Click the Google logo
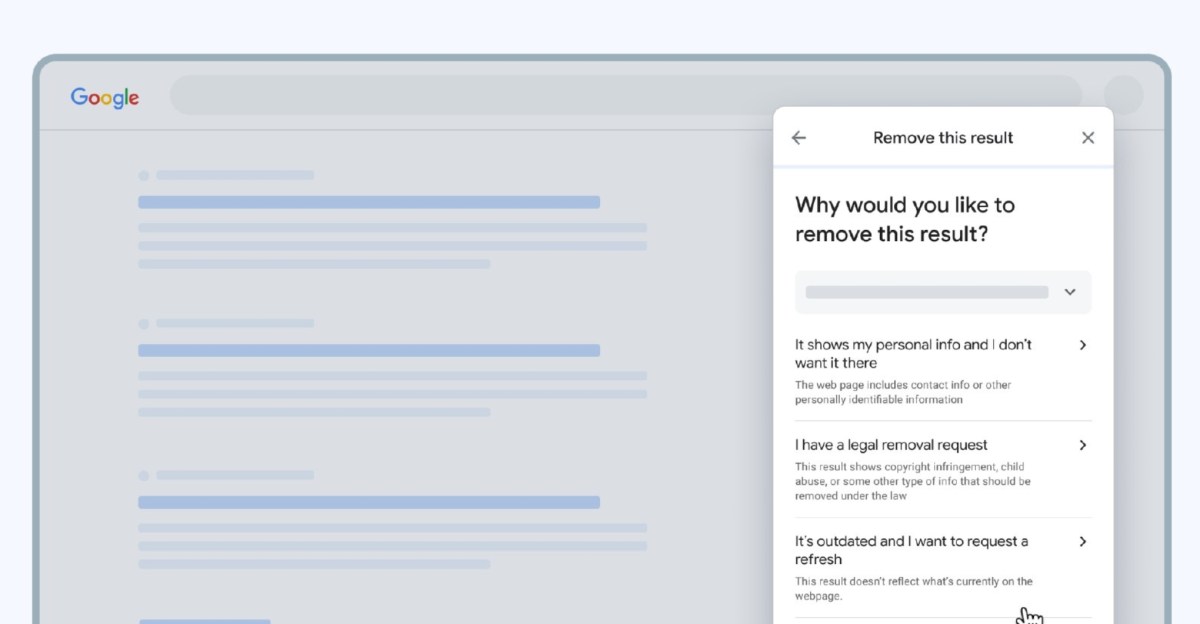Image resolution: width=1200 pixels, height=624 pixels. pos(105,97)
